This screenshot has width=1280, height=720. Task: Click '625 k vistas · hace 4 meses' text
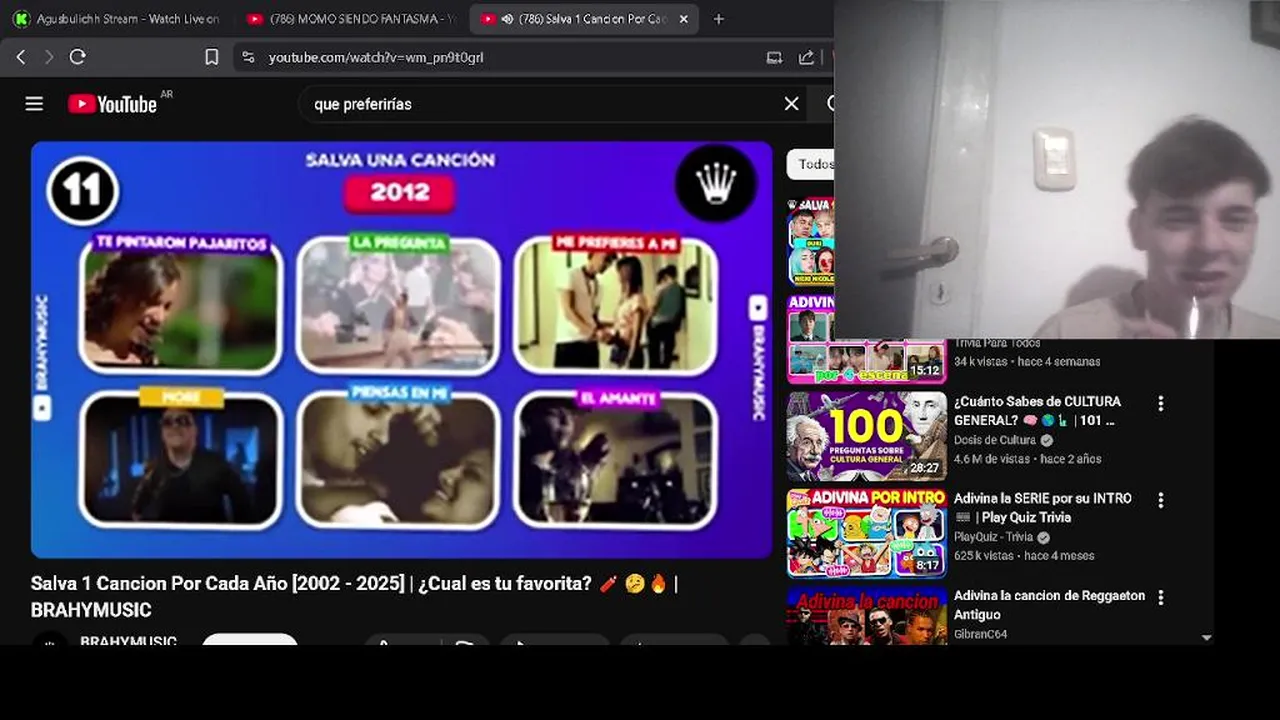pos(1024,556)
